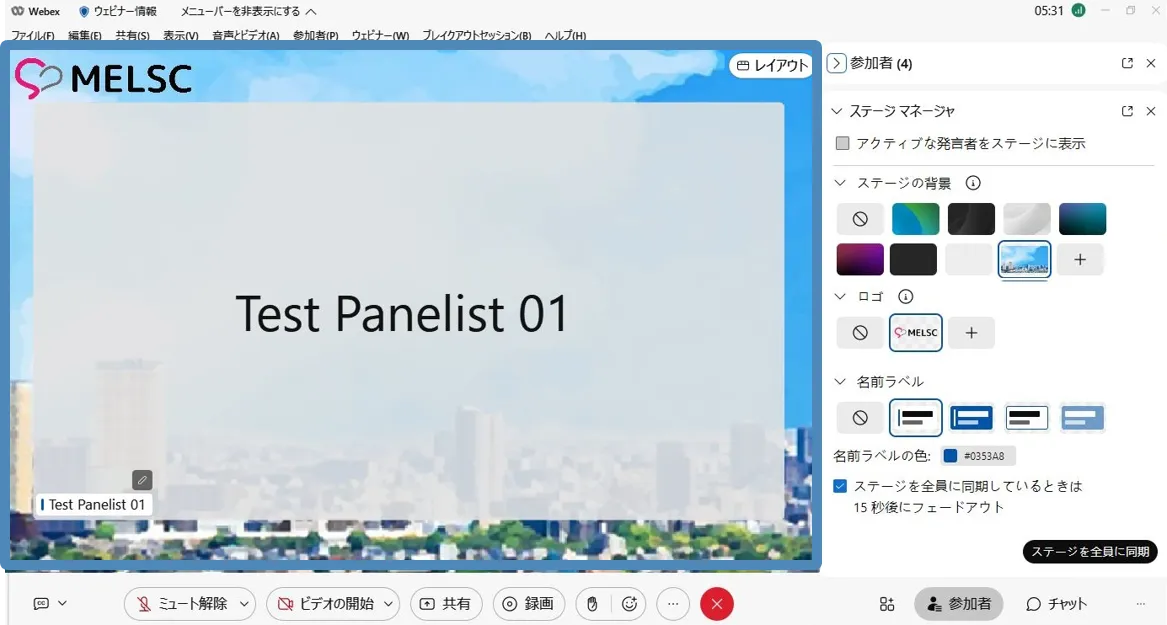Select the no name label option
Screen dimensions: 1167x625
click(860, 418)
